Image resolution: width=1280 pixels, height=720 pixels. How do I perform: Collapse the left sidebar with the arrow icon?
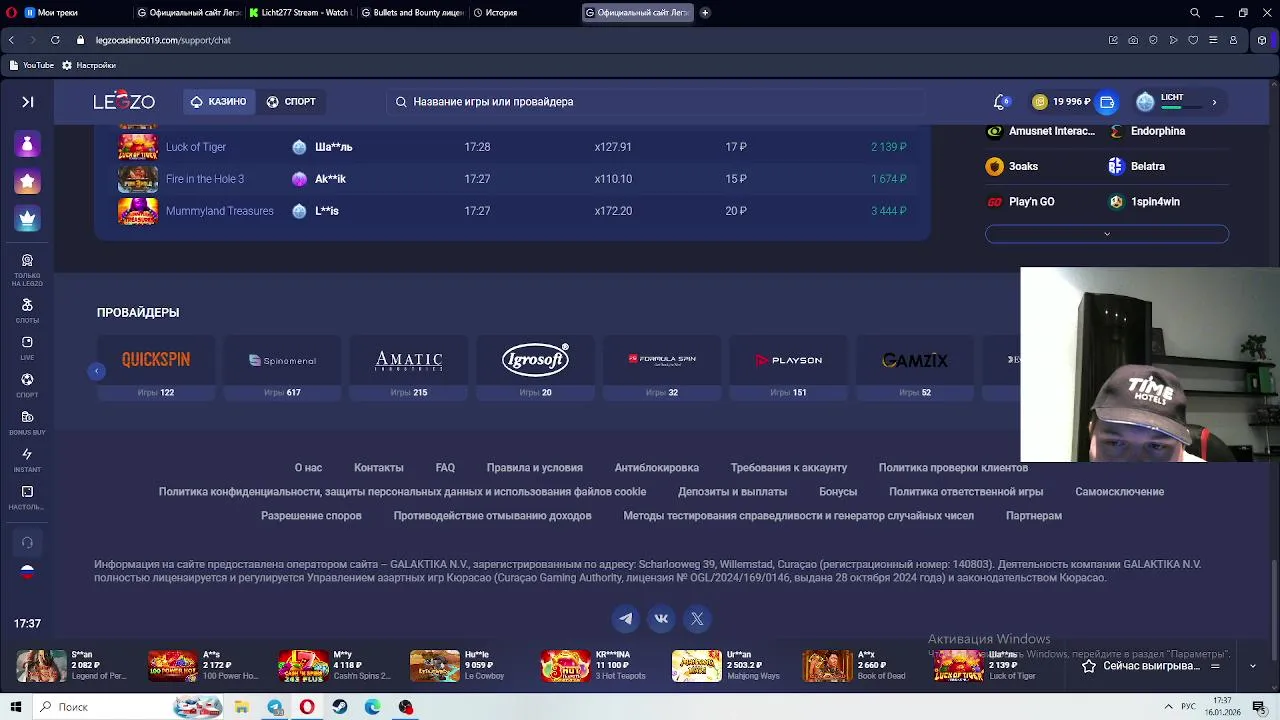click(28, 102)
